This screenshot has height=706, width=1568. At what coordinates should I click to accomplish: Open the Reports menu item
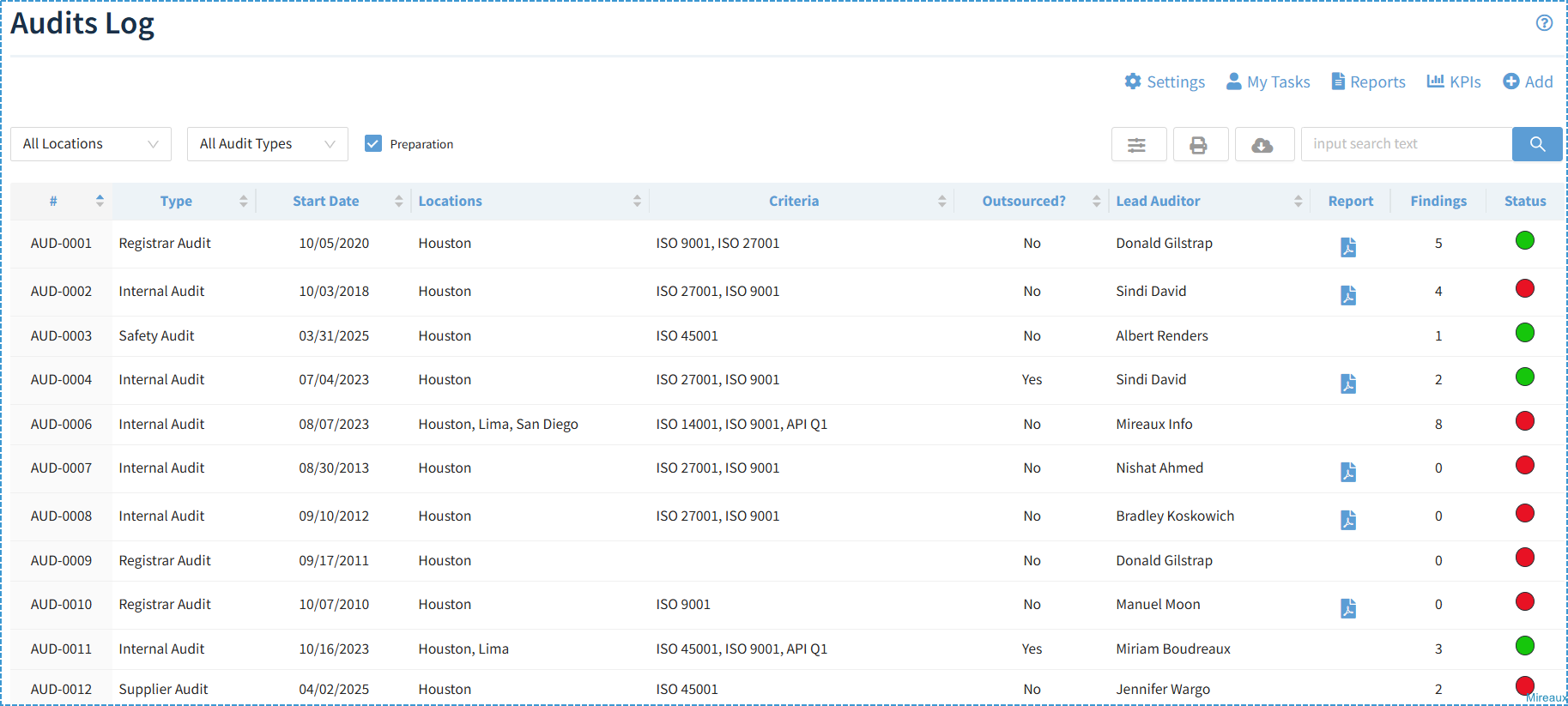coord(1368,82)
